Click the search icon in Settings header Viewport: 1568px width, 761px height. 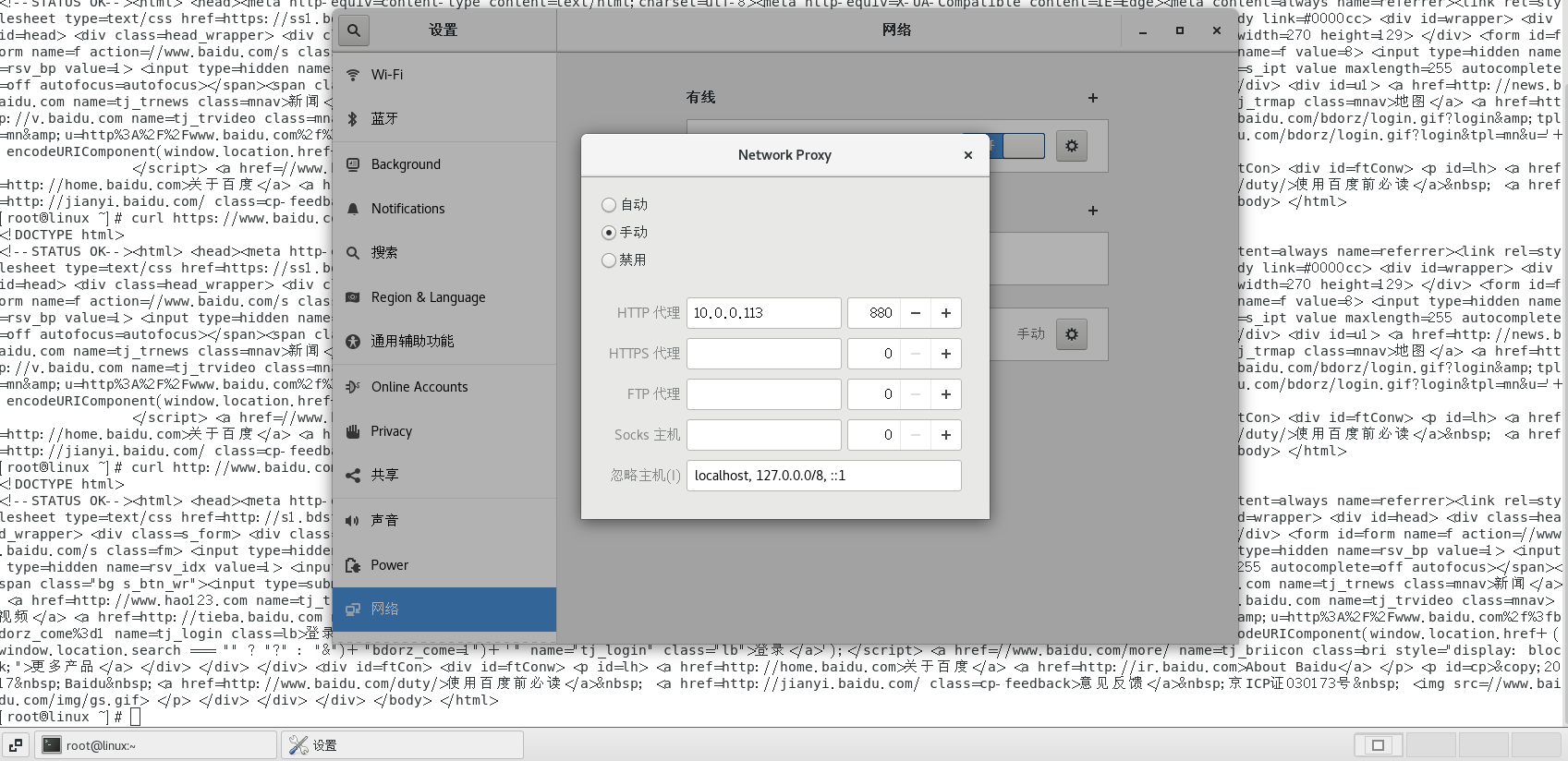coord(354,30)
